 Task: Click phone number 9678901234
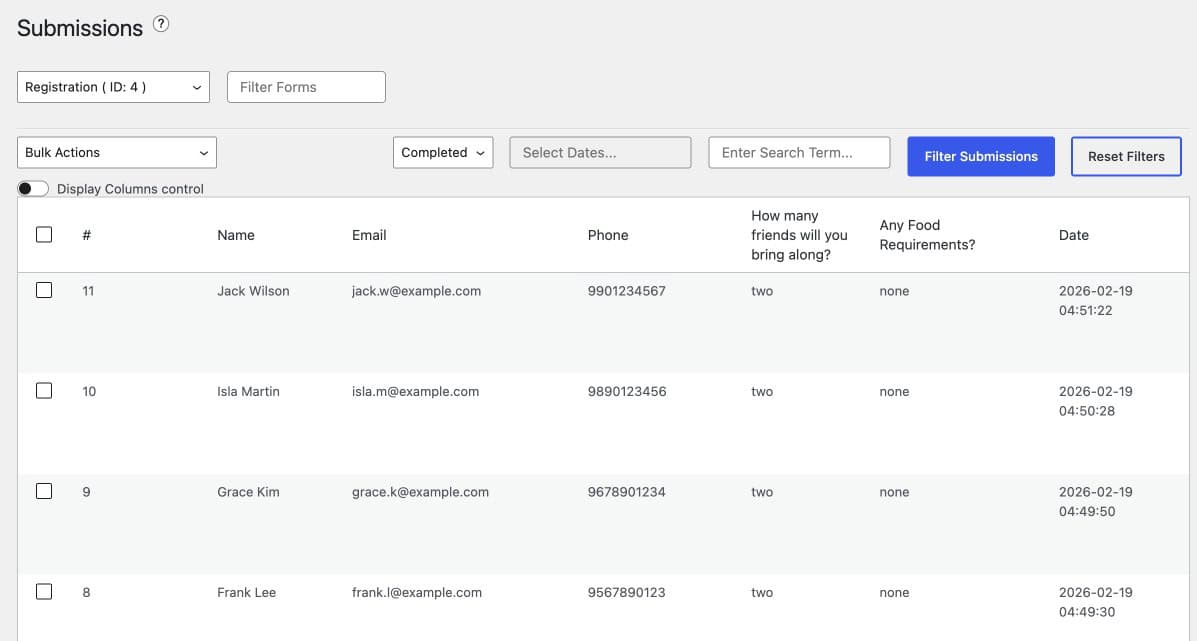pyautogui.click(x=627, y=492)
